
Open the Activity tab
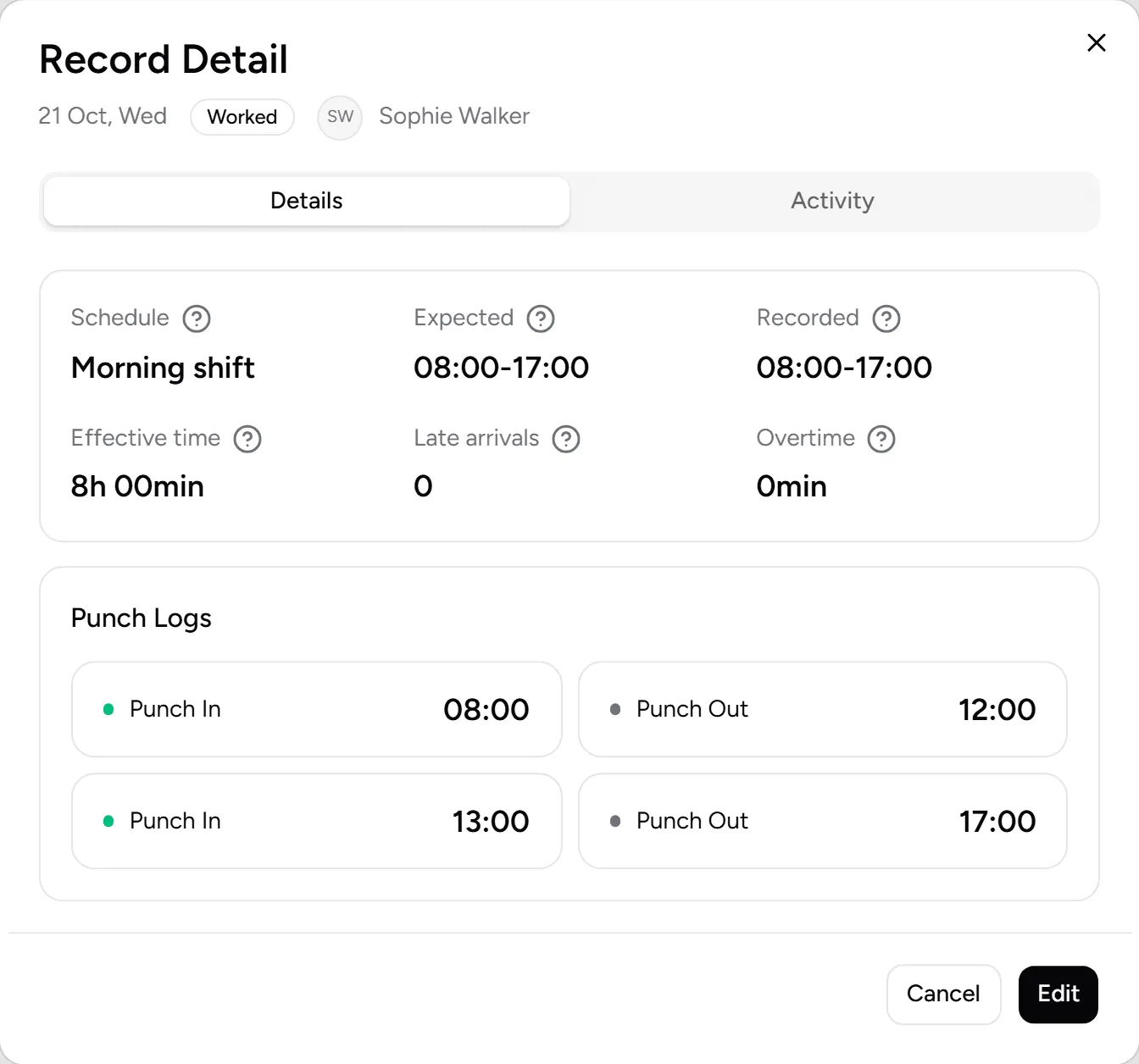[x=833, y=201]
